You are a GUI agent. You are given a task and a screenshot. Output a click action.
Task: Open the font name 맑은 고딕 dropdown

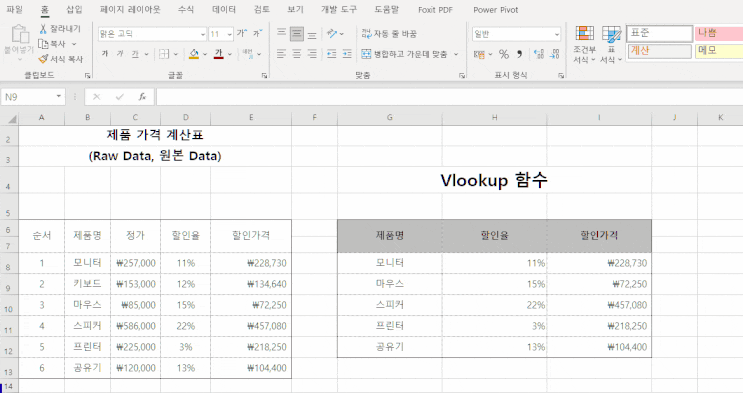[x=203, y=34]
